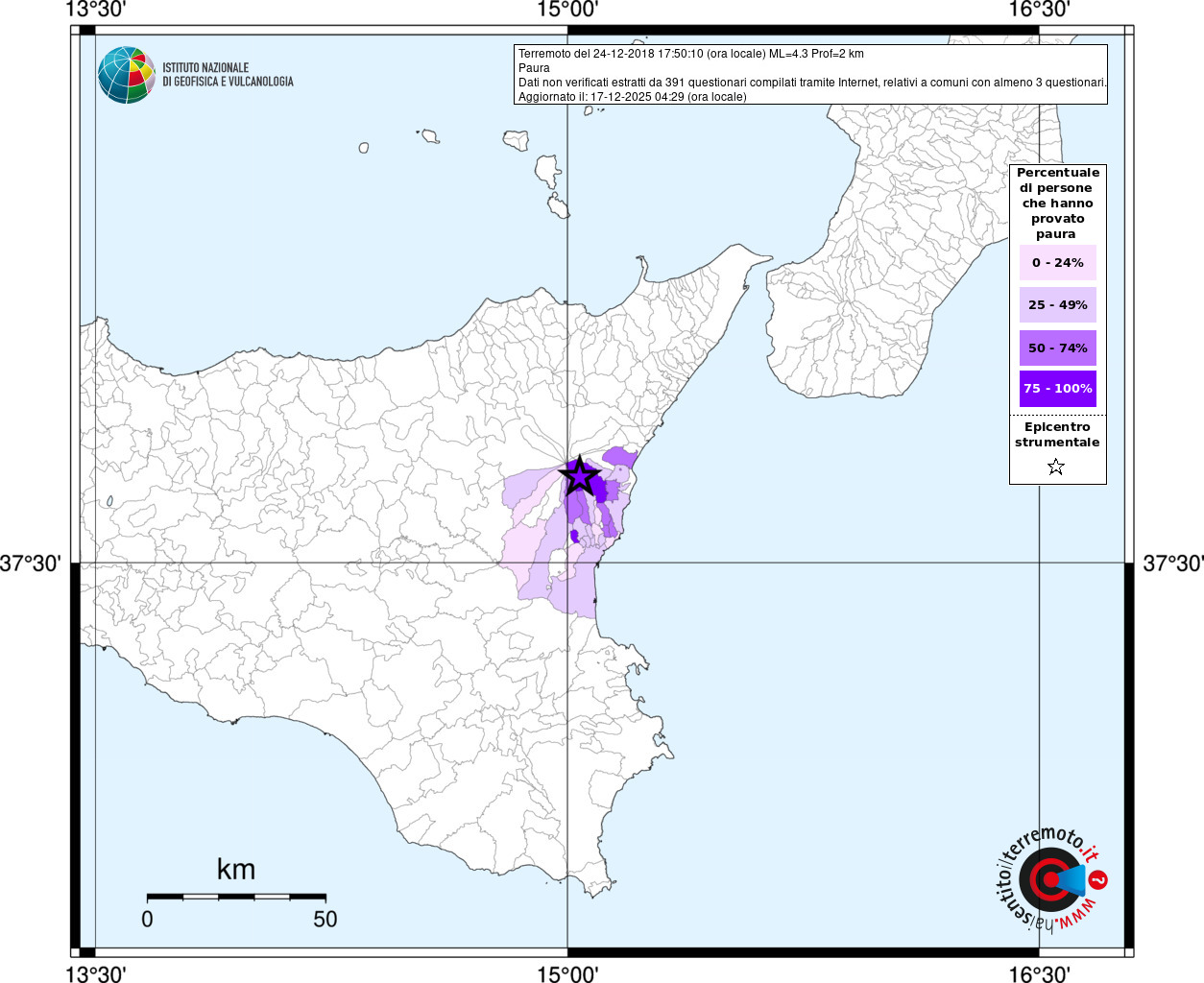Image resolution: width=1204 pixels, height=983 pixels.
Task: Click the 'Istituto Nazionale di Geofisica' text
Action: [x=228, y=75]
